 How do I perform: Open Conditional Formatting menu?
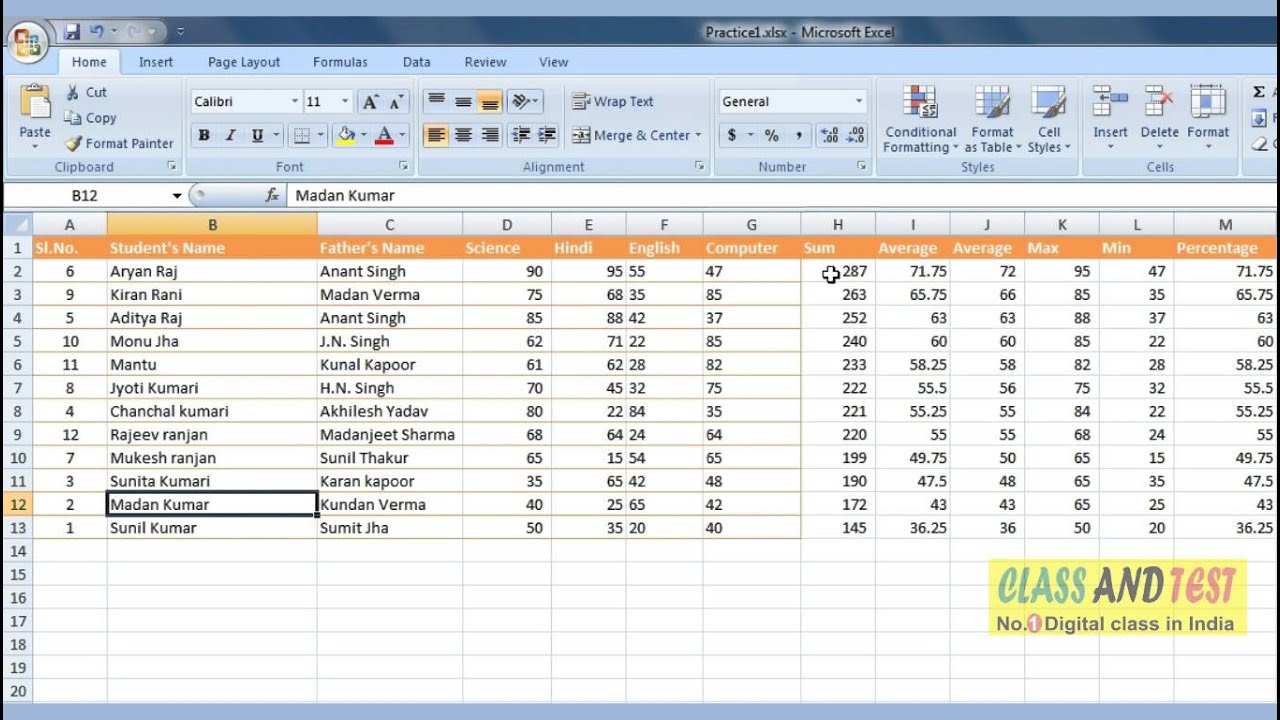[920, 119]
